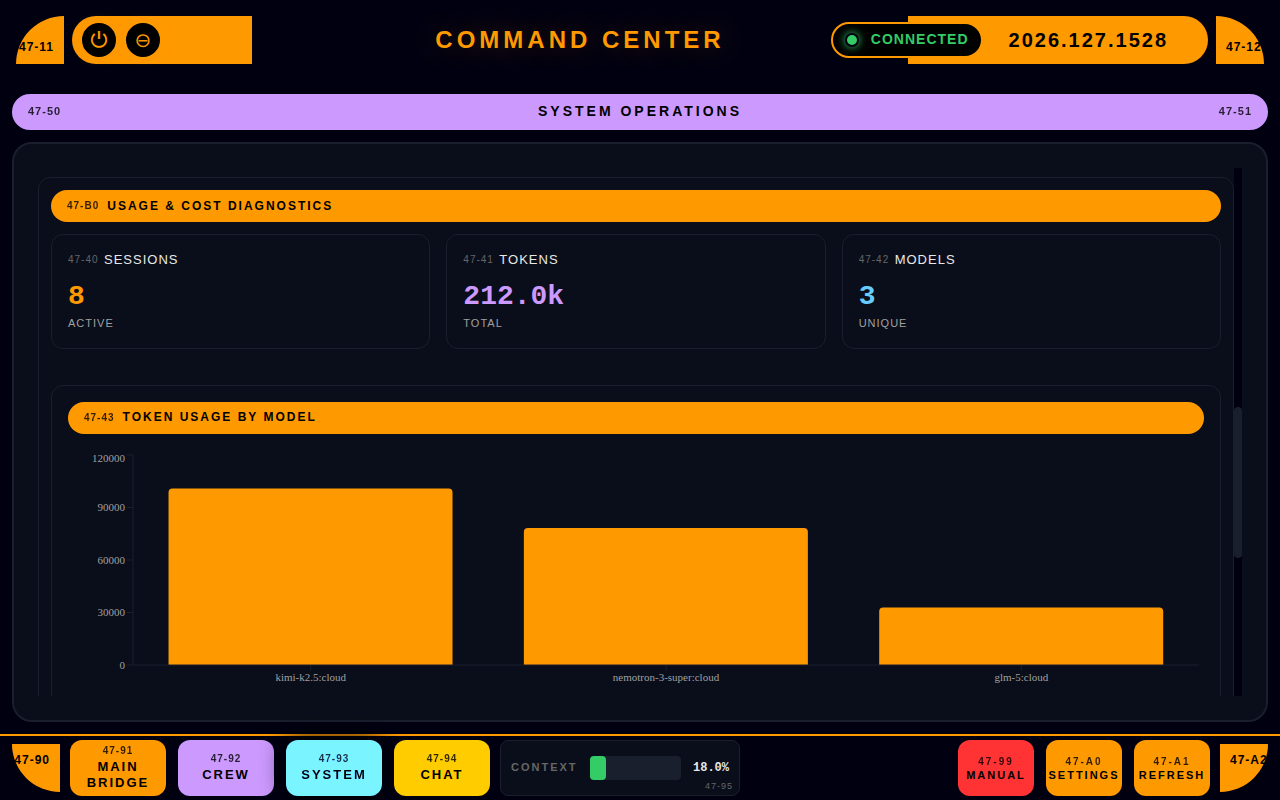
Task: Click the nemotron-3-super:cloud axis label
Action: click(666, 677)
